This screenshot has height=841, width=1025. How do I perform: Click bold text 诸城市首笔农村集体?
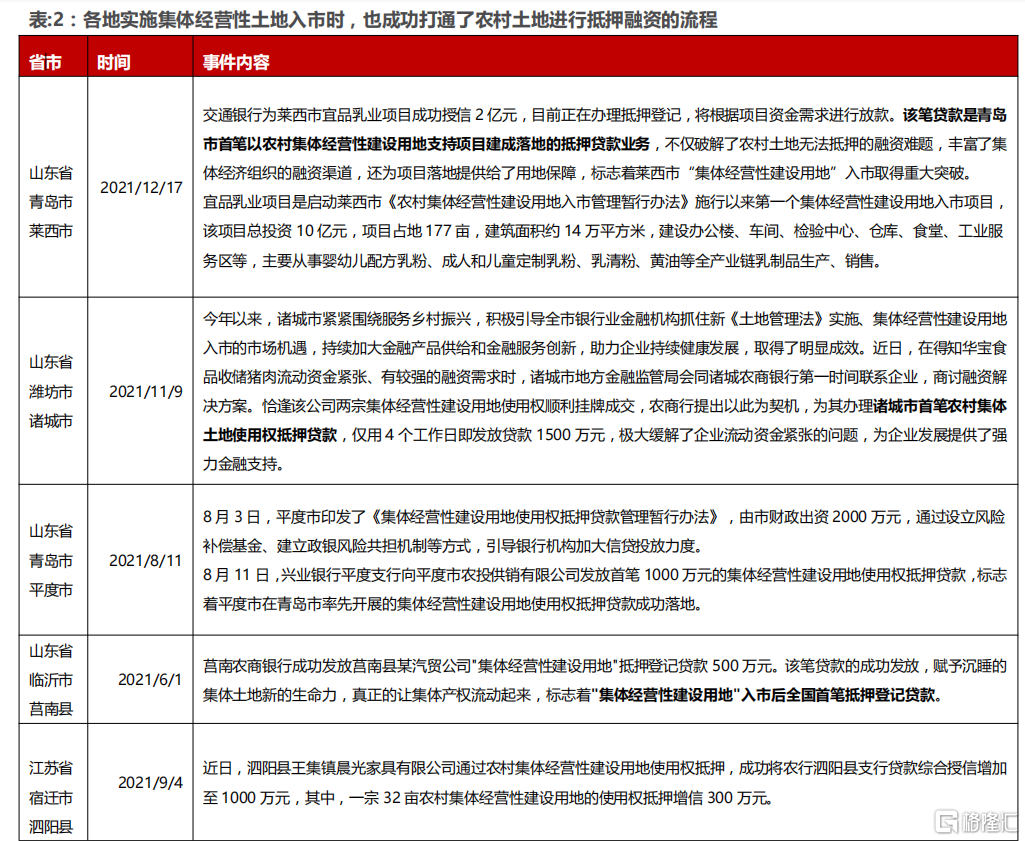pos(940,406)
